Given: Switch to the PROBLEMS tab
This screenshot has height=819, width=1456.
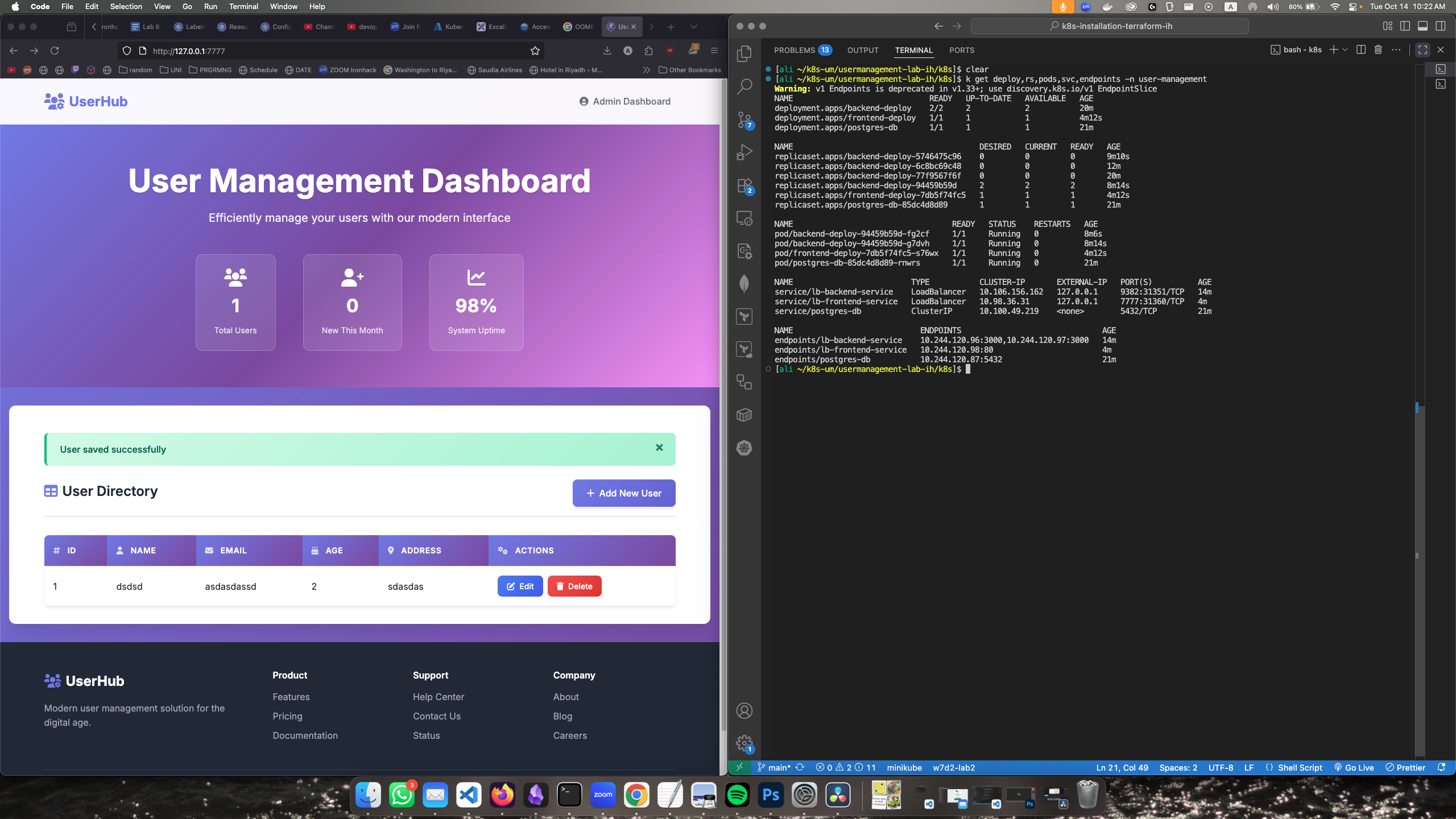Looking at the screenshot, I should coord(795,50).
